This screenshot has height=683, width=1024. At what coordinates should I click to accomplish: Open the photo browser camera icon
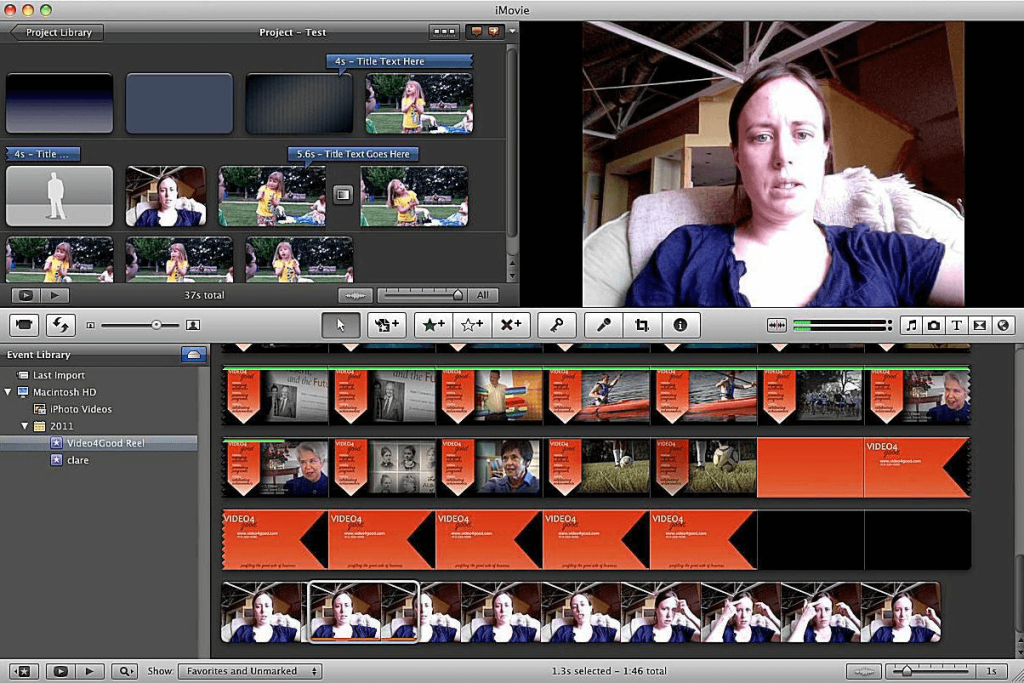coord(934,325)
